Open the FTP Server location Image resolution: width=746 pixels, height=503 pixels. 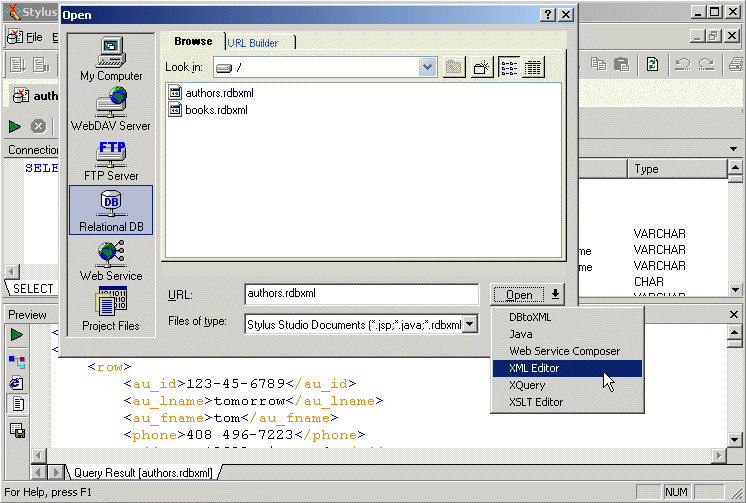click(x=111, y=160)
